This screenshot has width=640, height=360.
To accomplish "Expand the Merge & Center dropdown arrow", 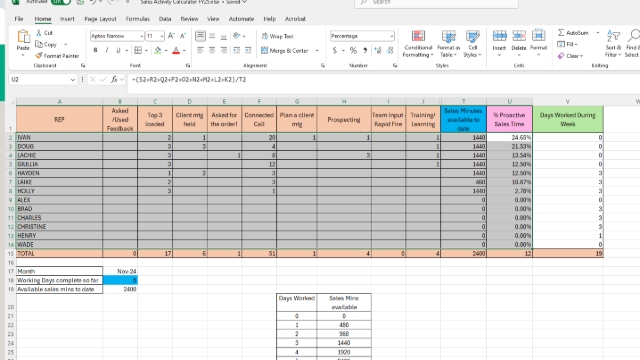I will click(317, 51).
